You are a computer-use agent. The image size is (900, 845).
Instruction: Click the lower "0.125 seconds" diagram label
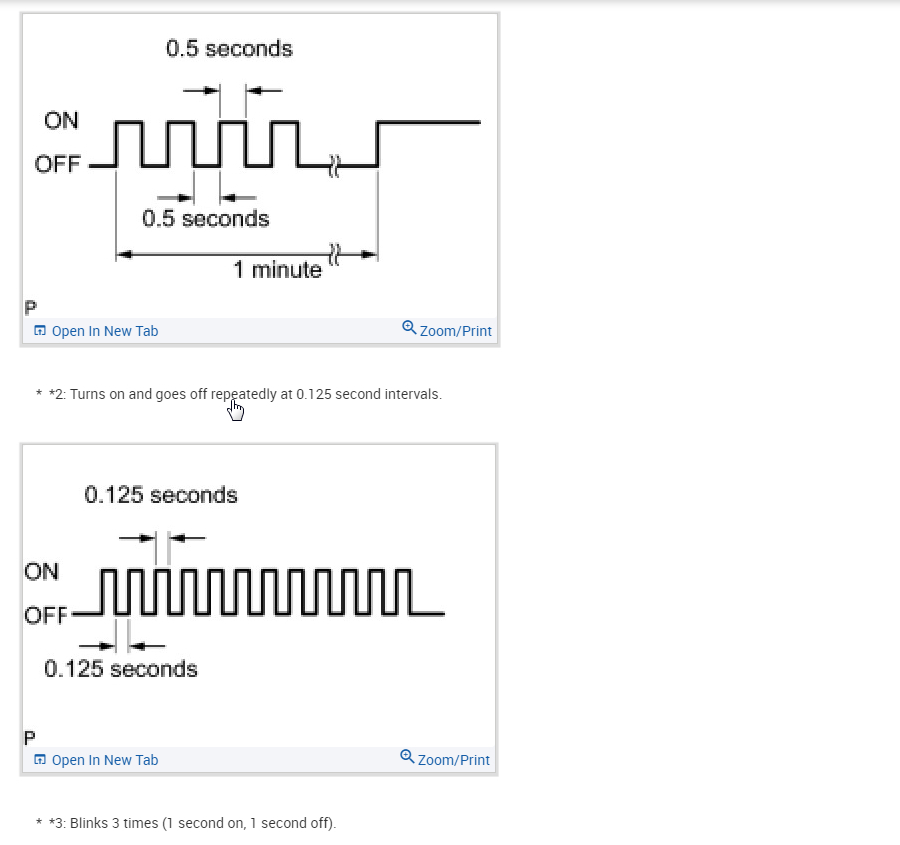(x=121, y=669)
